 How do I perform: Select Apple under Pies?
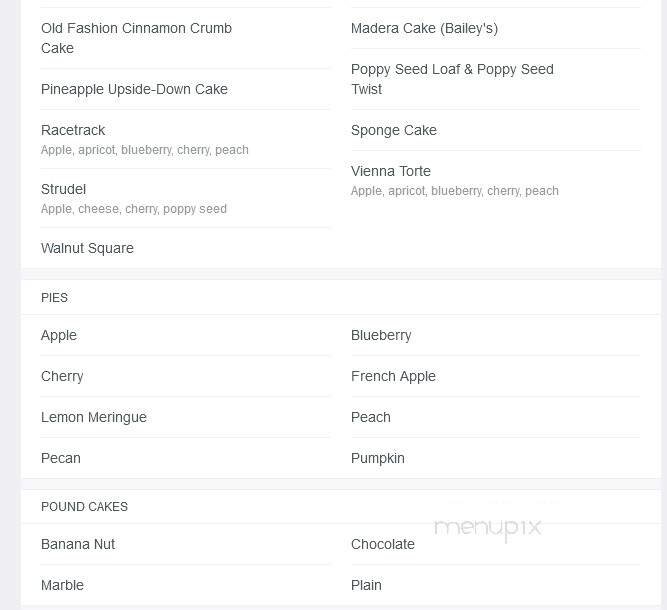59,335
